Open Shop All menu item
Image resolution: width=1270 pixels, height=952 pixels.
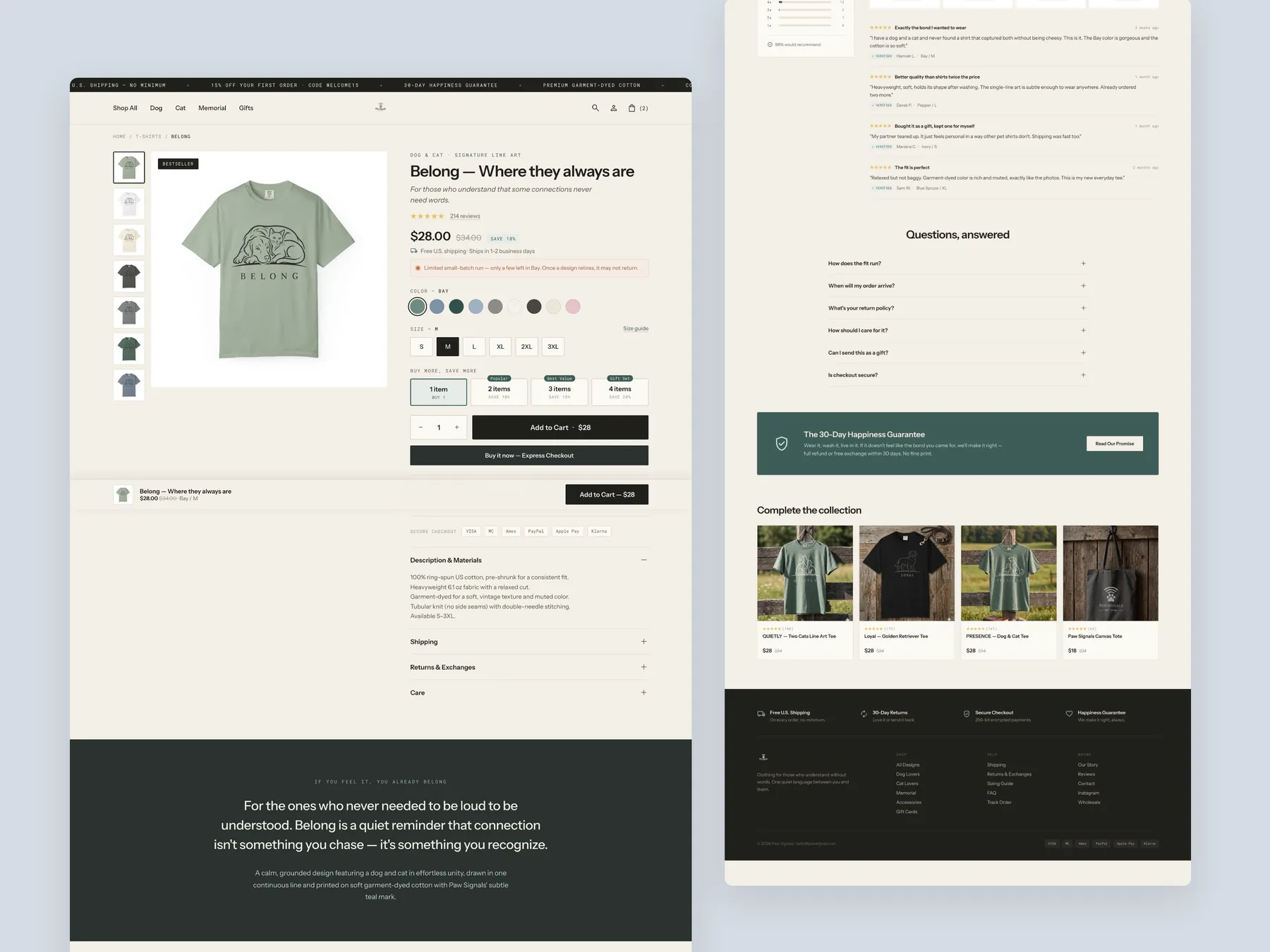125,108
